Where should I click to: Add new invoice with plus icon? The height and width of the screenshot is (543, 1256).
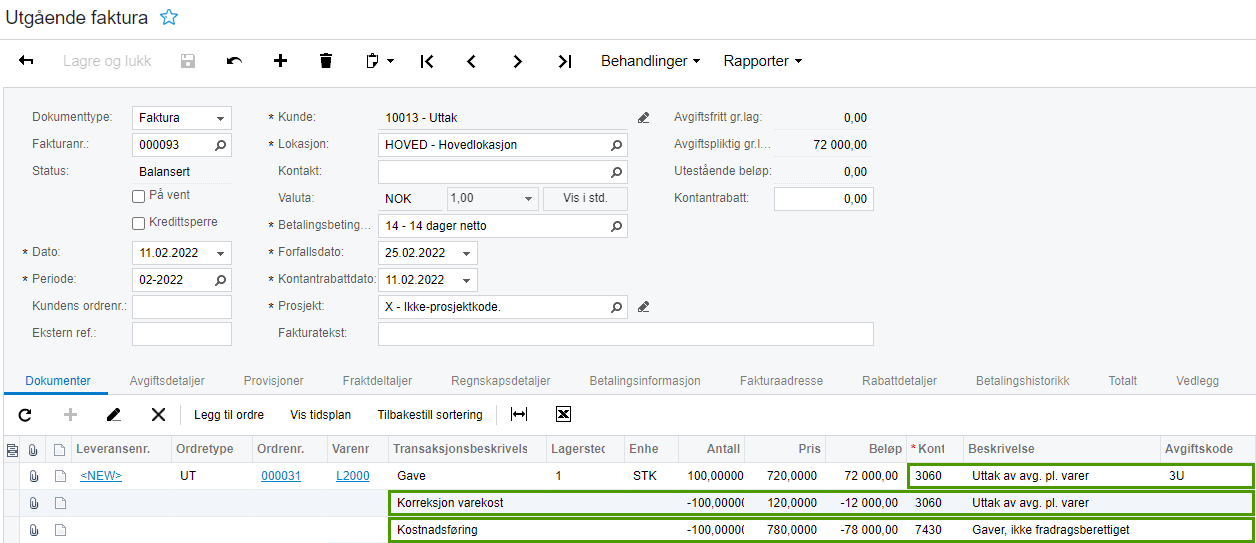click(x=280, y=61)
